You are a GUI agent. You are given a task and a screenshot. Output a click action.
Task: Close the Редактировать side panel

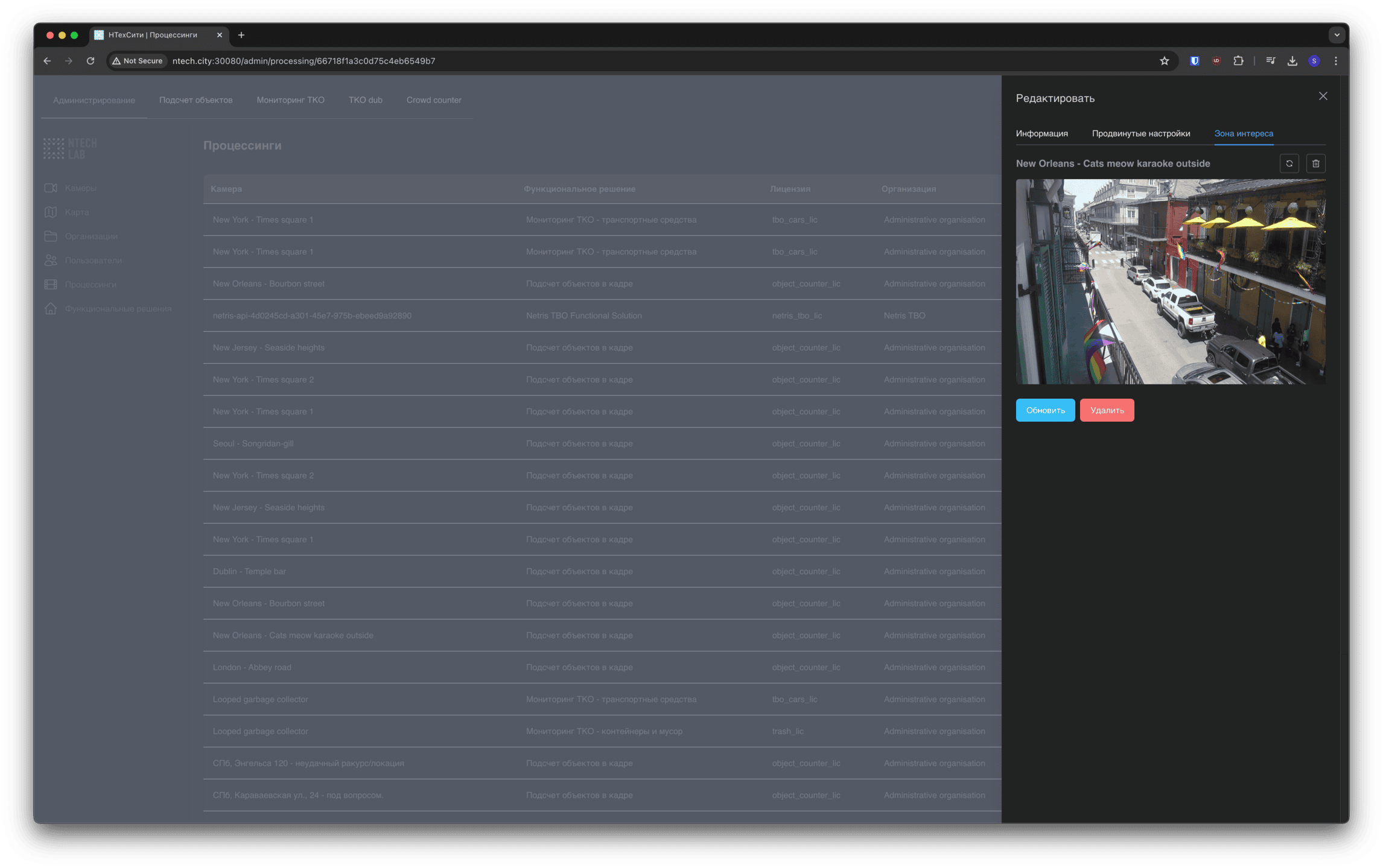point(1323,97)
